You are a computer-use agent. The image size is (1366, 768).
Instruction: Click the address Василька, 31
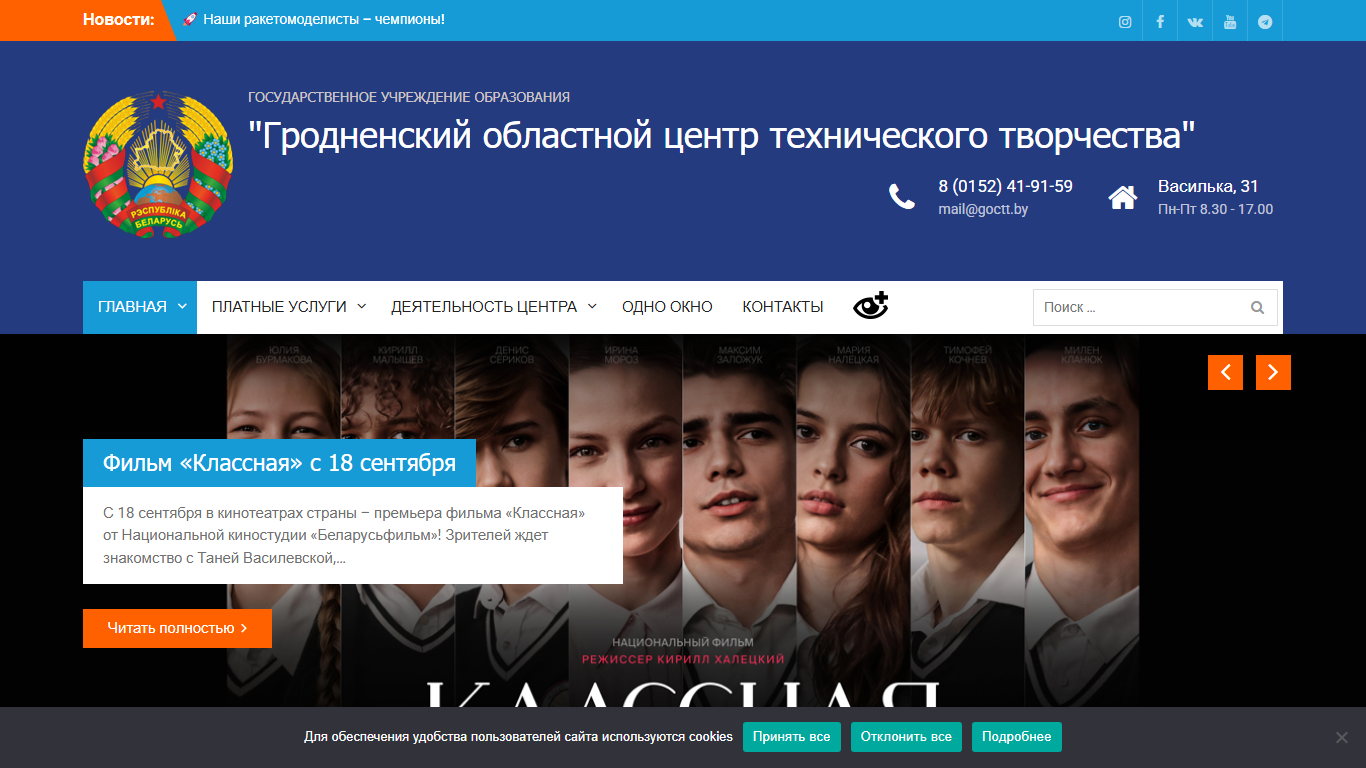tap(1208, 186)
